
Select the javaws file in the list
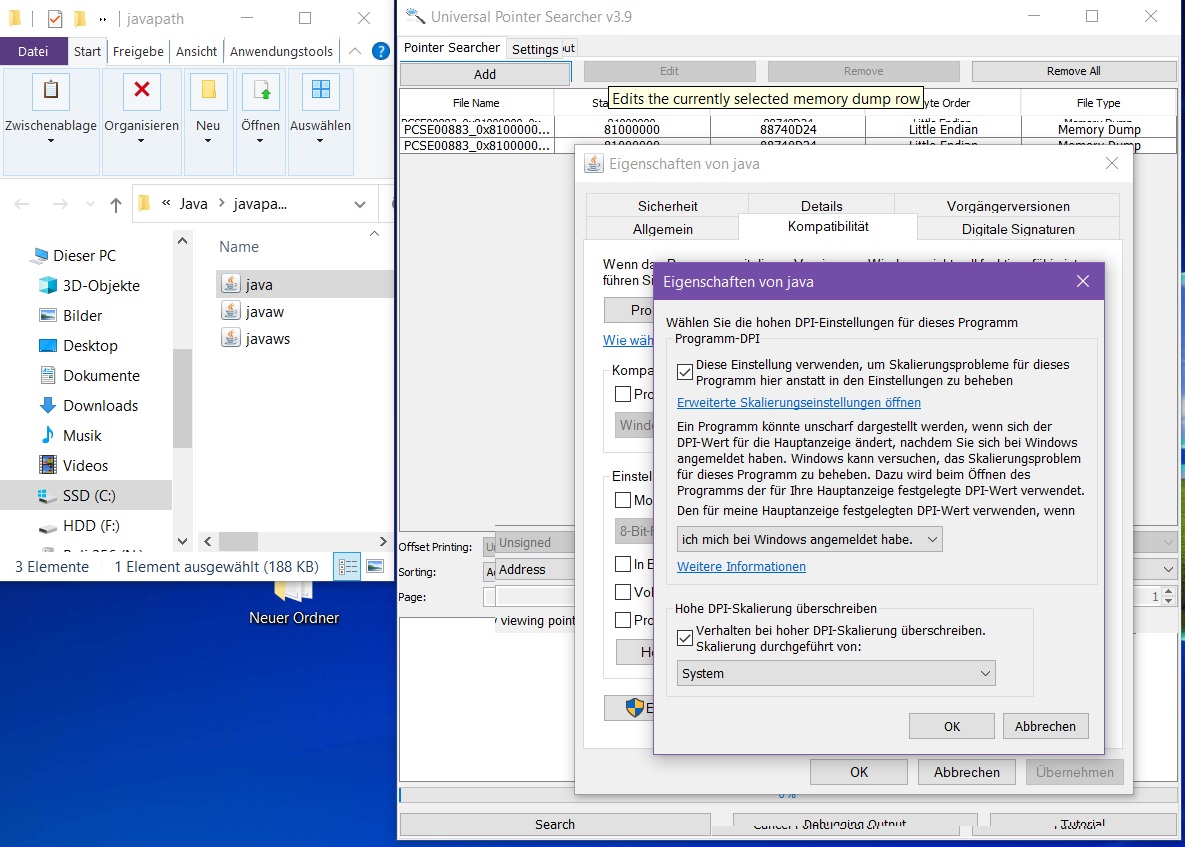tap(267, 338)
